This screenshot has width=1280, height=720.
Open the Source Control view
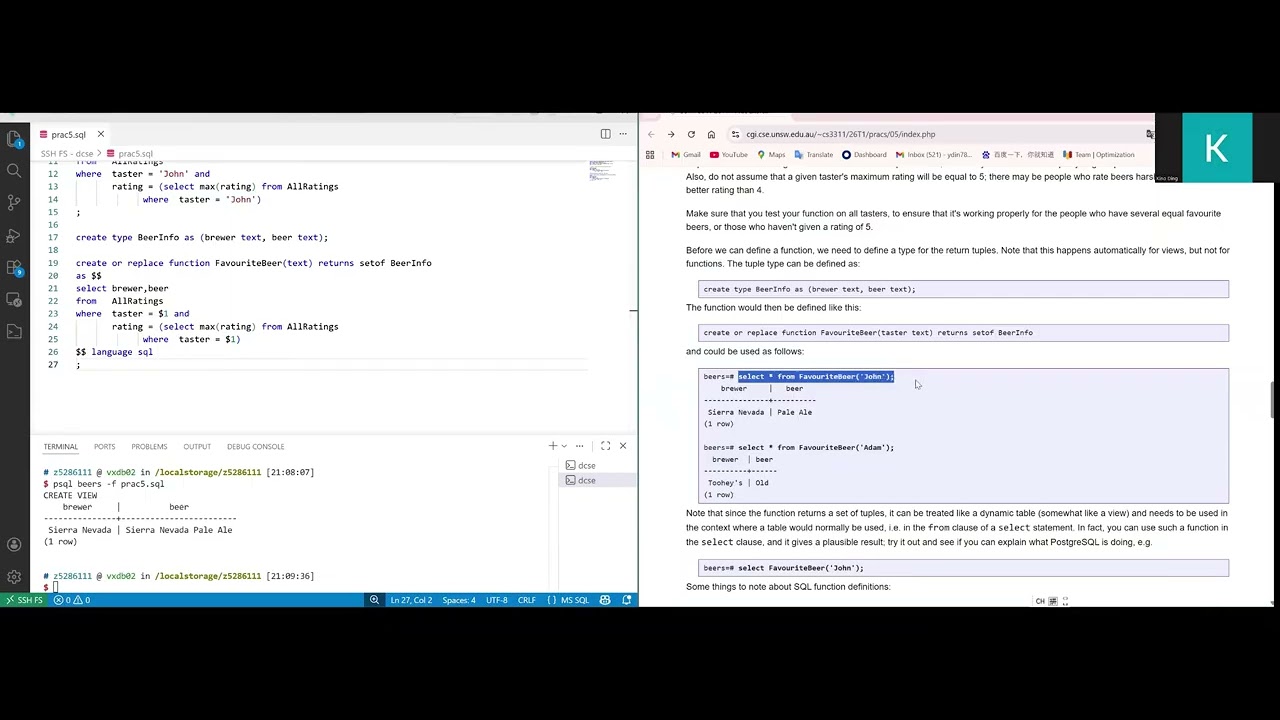[14, 203]
